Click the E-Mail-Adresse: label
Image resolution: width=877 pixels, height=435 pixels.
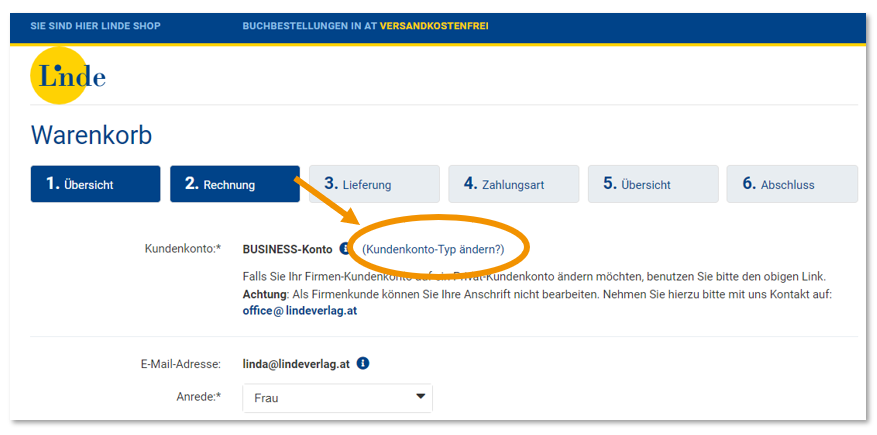(181, 364)
